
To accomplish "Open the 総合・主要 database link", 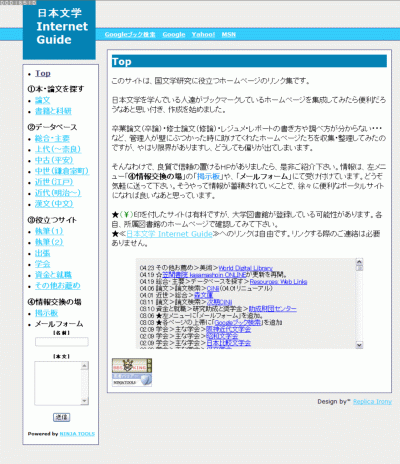I will coord(52,138).
